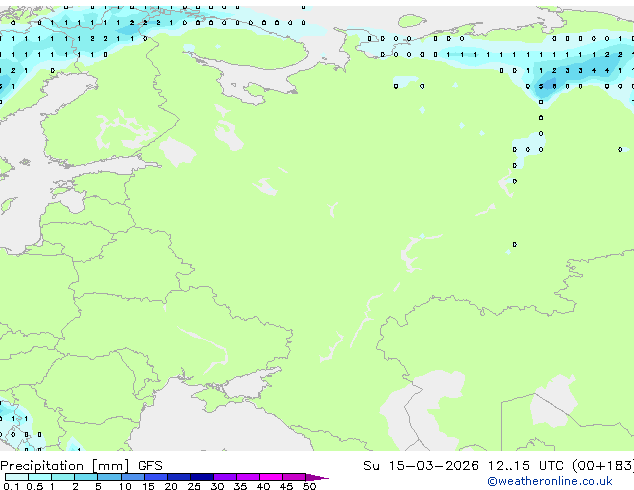
Task: Pick the legend swatch between 45 and 50
Action: 294,477
